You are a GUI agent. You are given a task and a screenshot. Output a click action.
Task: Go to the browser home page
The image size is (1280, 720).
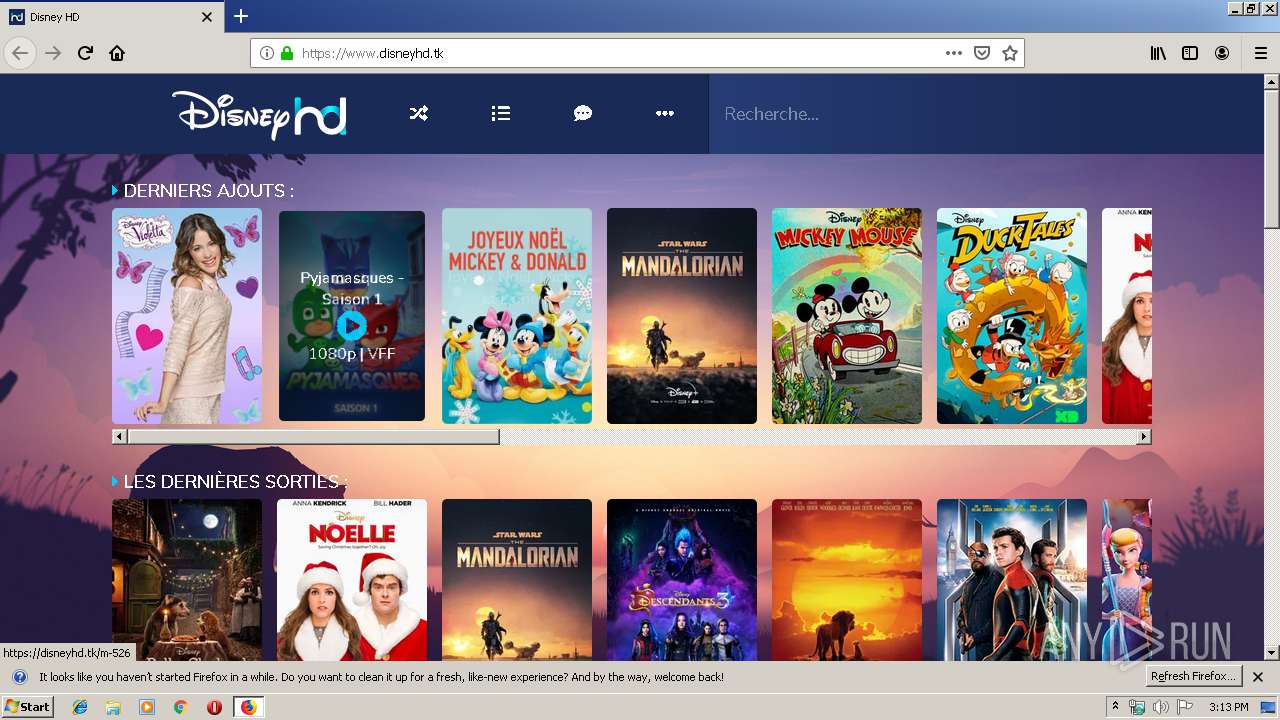point(117,53)
